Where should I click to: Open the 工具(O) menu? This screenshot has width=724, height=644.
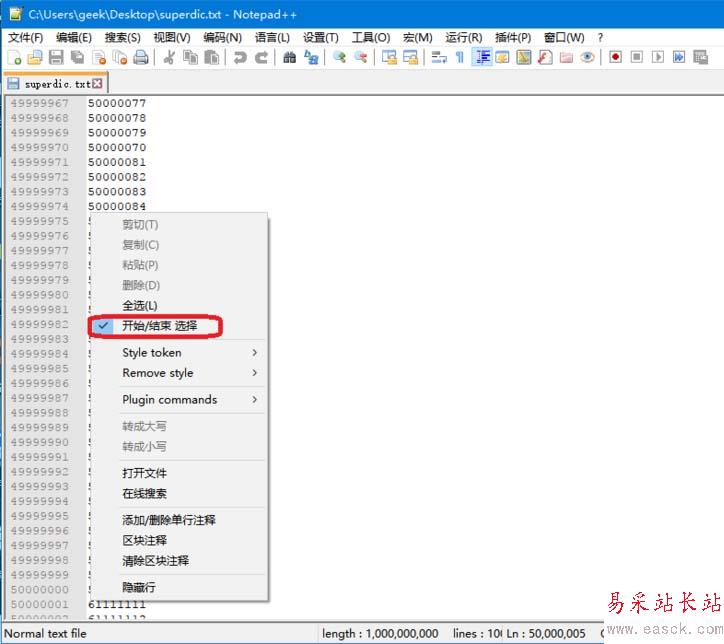pyautogui.click(x=371, y=37)
